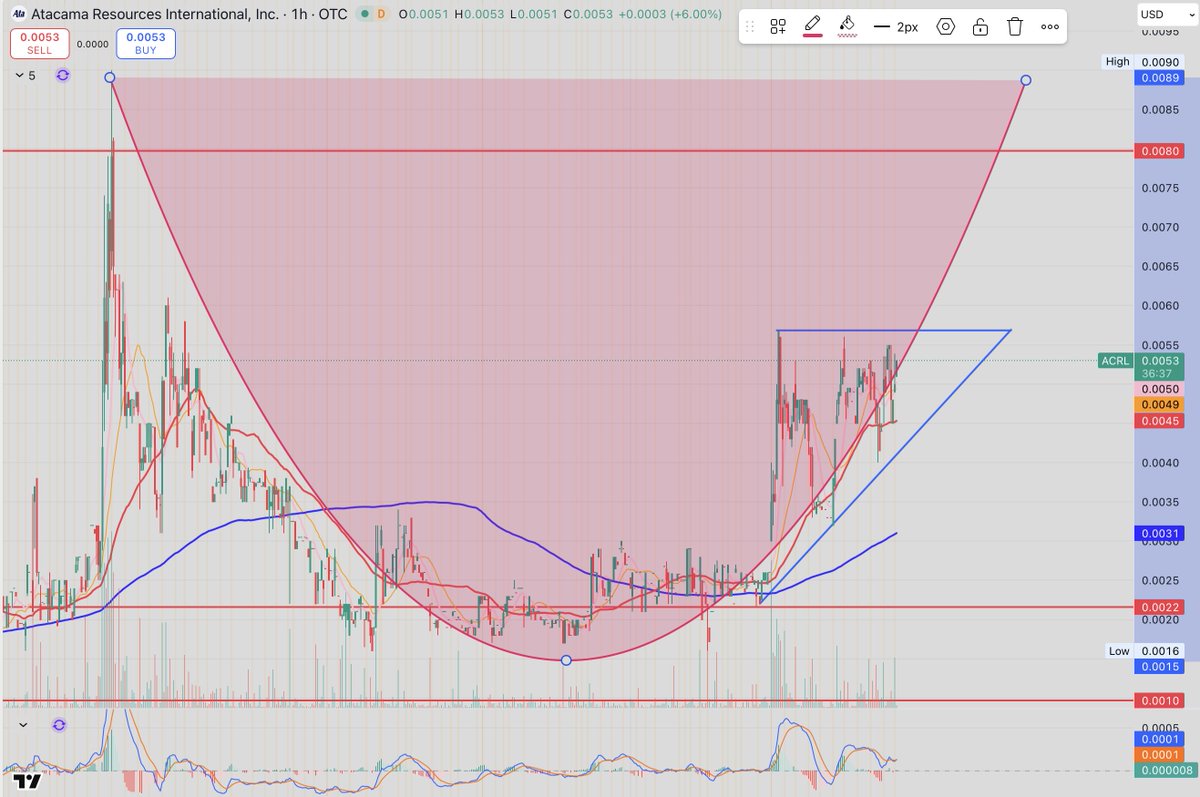Select the arc's top-left anchor point
1200x797 pixels.
tap(110, 77)
